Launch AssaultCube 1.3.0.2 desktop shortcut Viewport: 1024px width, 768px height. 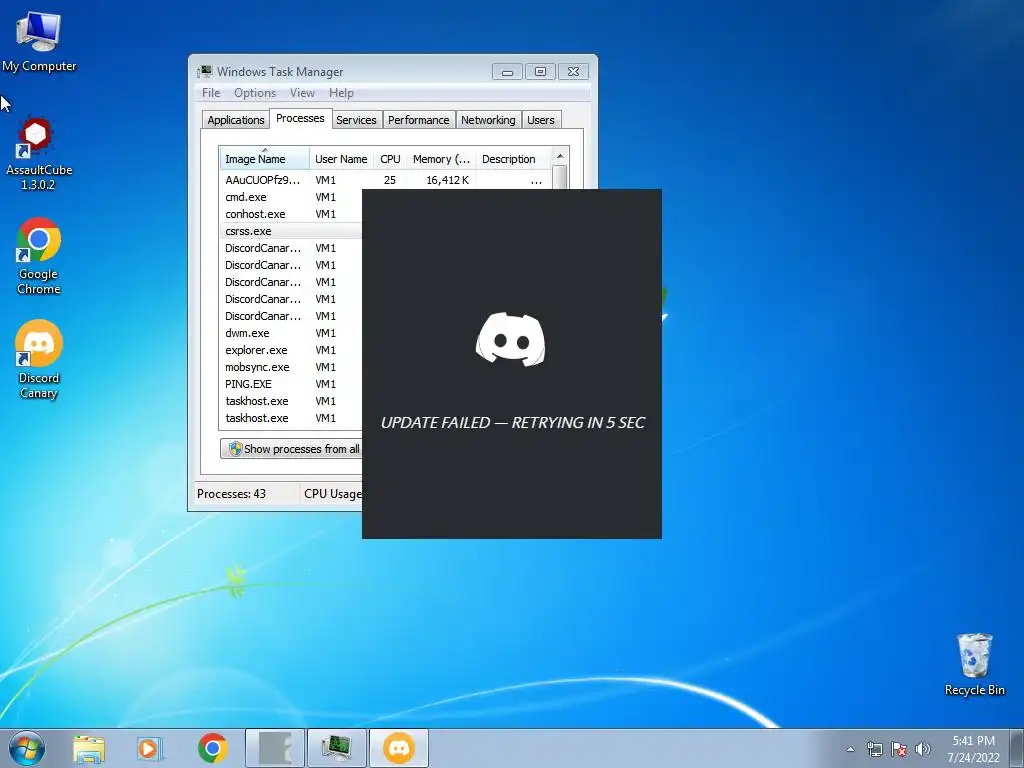click(x=39, y=154)
